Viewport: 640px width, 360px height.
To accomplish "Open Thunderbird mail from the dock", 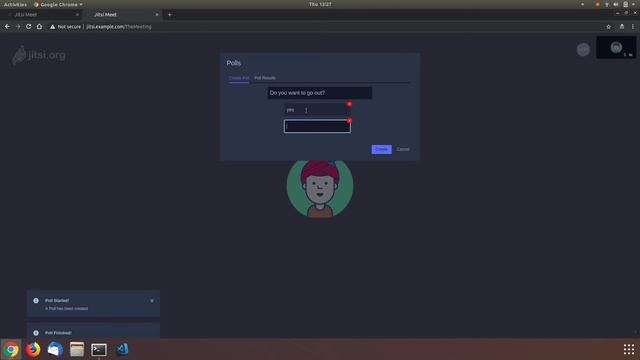I will tap(55, 349).
